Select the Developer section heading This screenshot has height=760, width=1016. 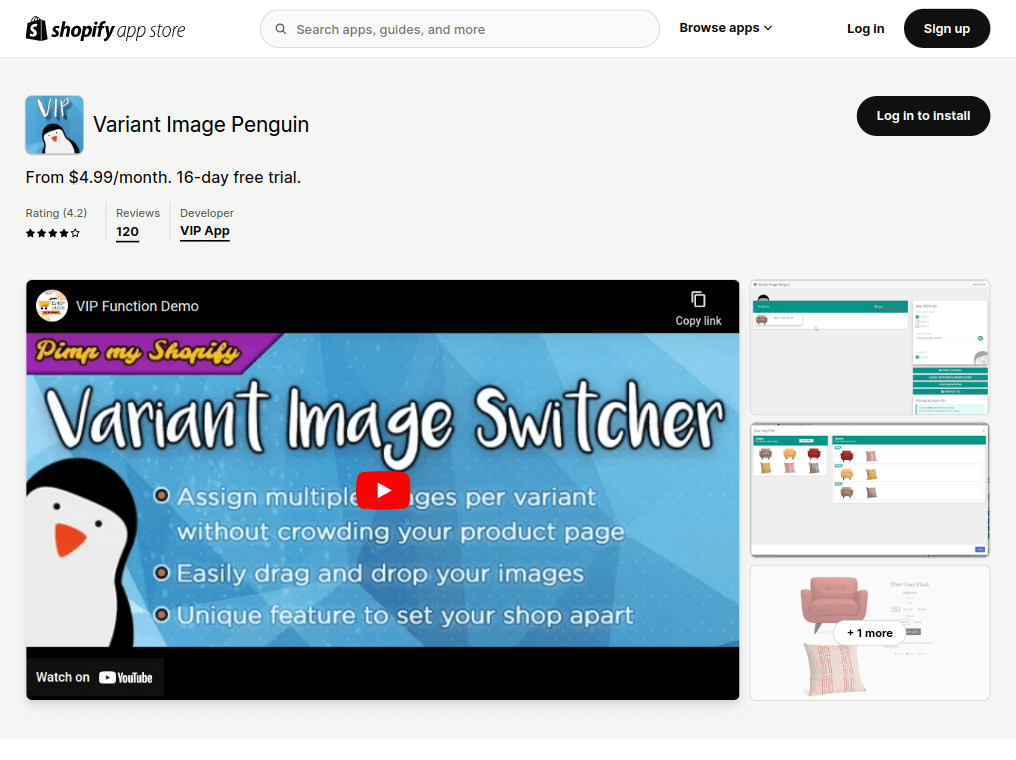206,213
